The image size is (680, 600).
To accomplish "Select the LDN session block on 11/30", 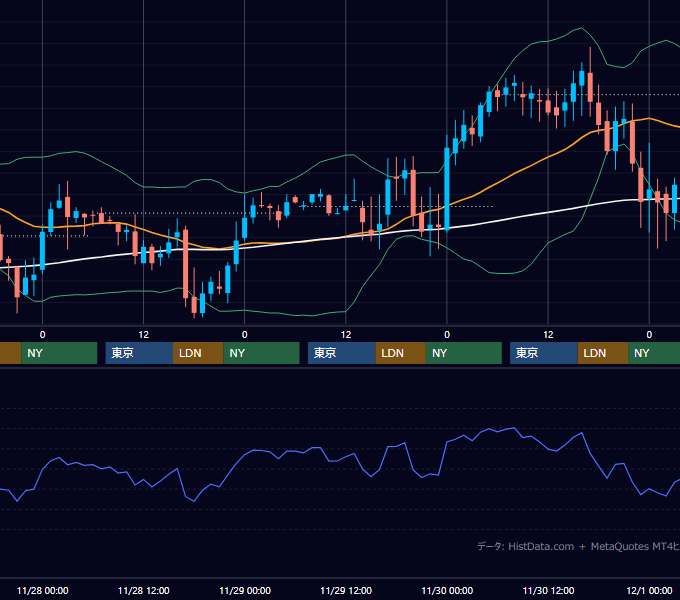I will pos(603,353).
